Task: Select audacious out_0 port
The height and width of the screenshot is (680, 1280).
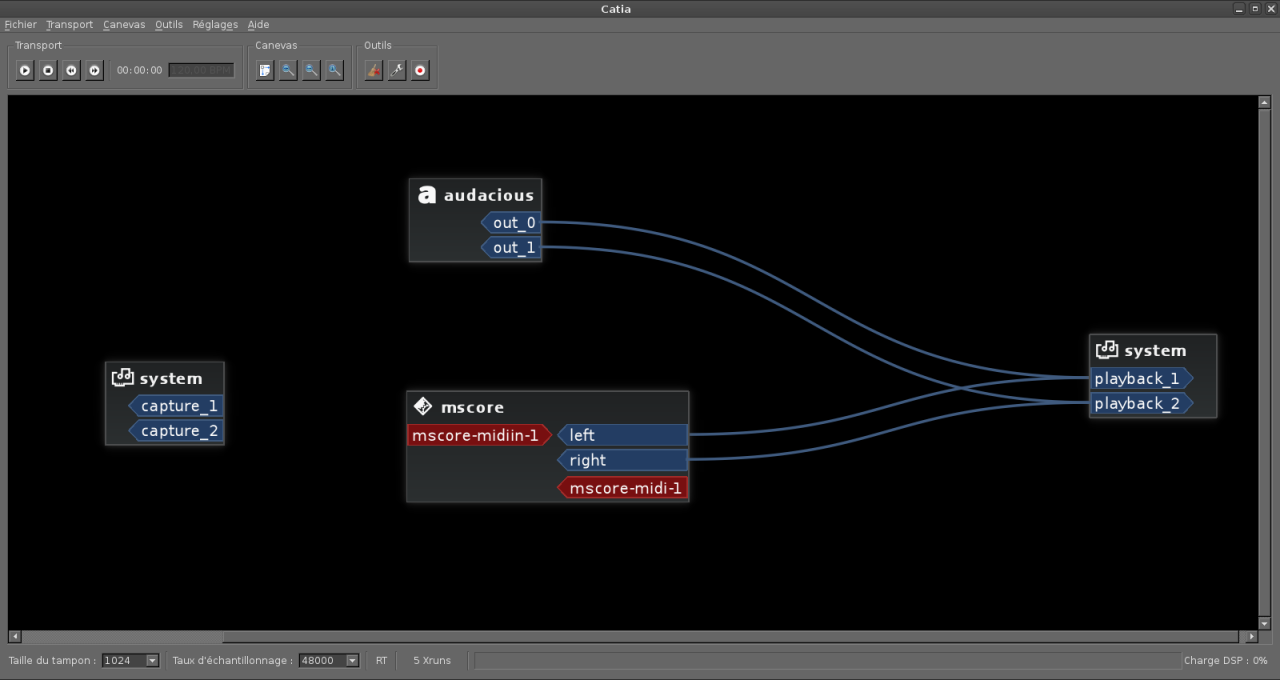Action: coord(511,222)
